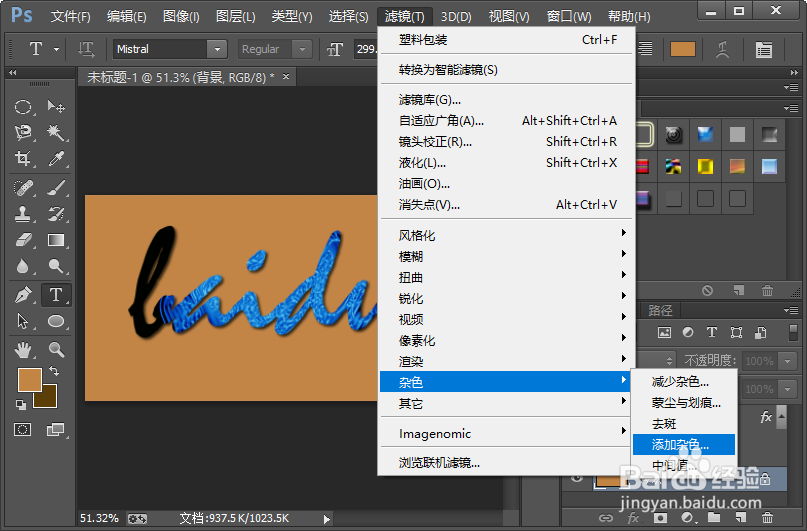Screen dimensions: 807x531
Task: Select the Hand tool
Action: tap(23, 350)
